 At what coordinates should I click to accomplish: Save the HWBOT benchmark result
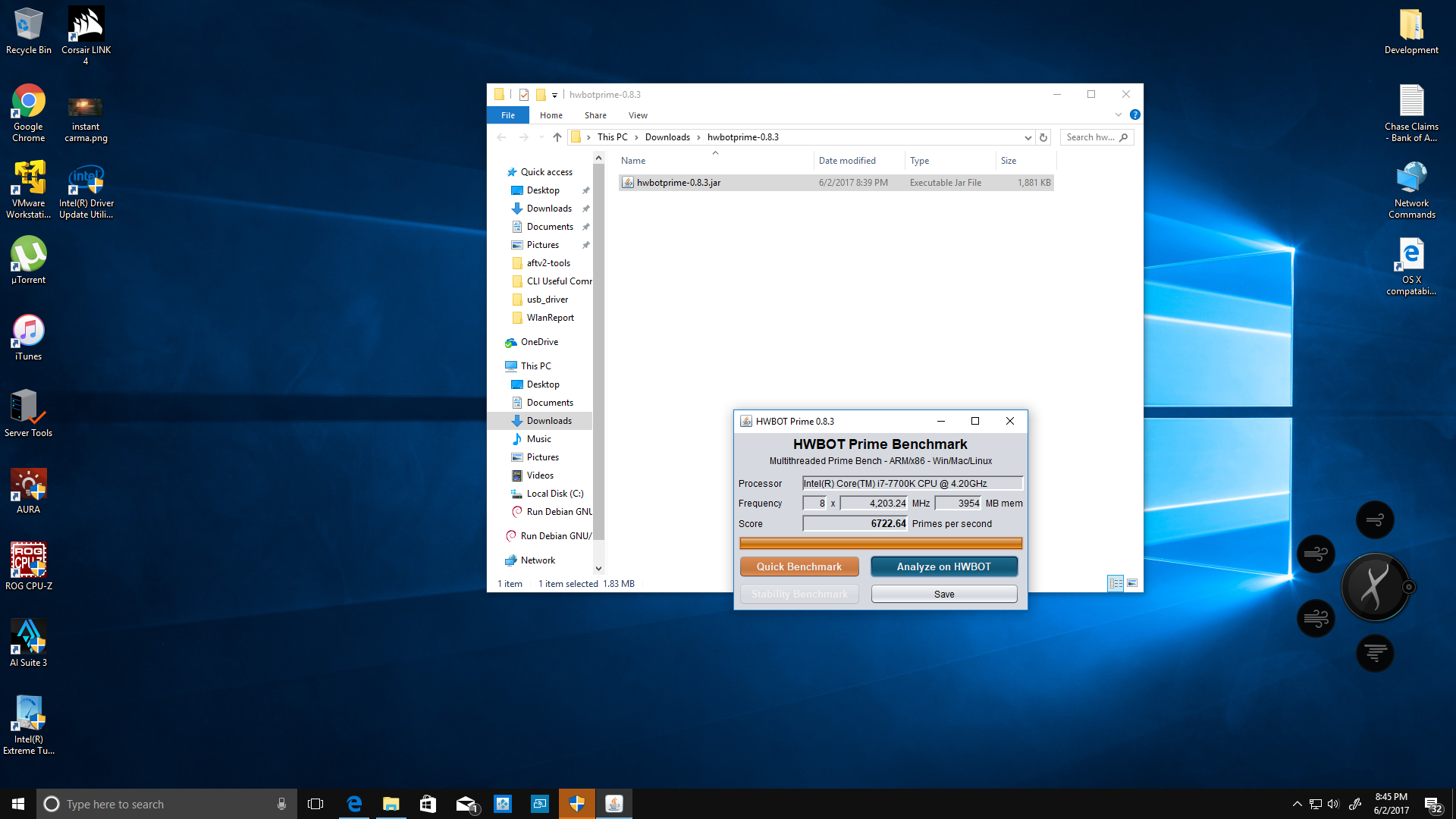pos(944,594)
